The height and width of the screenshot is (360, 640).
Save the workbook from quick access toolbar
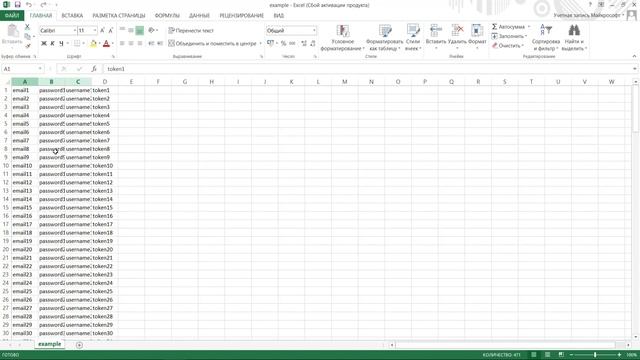pos(18,5)
